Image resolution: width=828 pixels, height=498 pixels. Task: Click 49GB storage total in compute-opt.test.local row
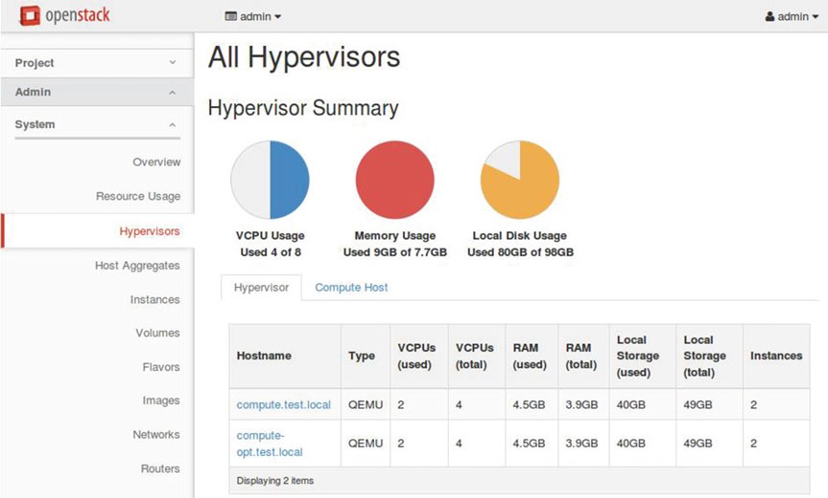[x=698, y=443]
